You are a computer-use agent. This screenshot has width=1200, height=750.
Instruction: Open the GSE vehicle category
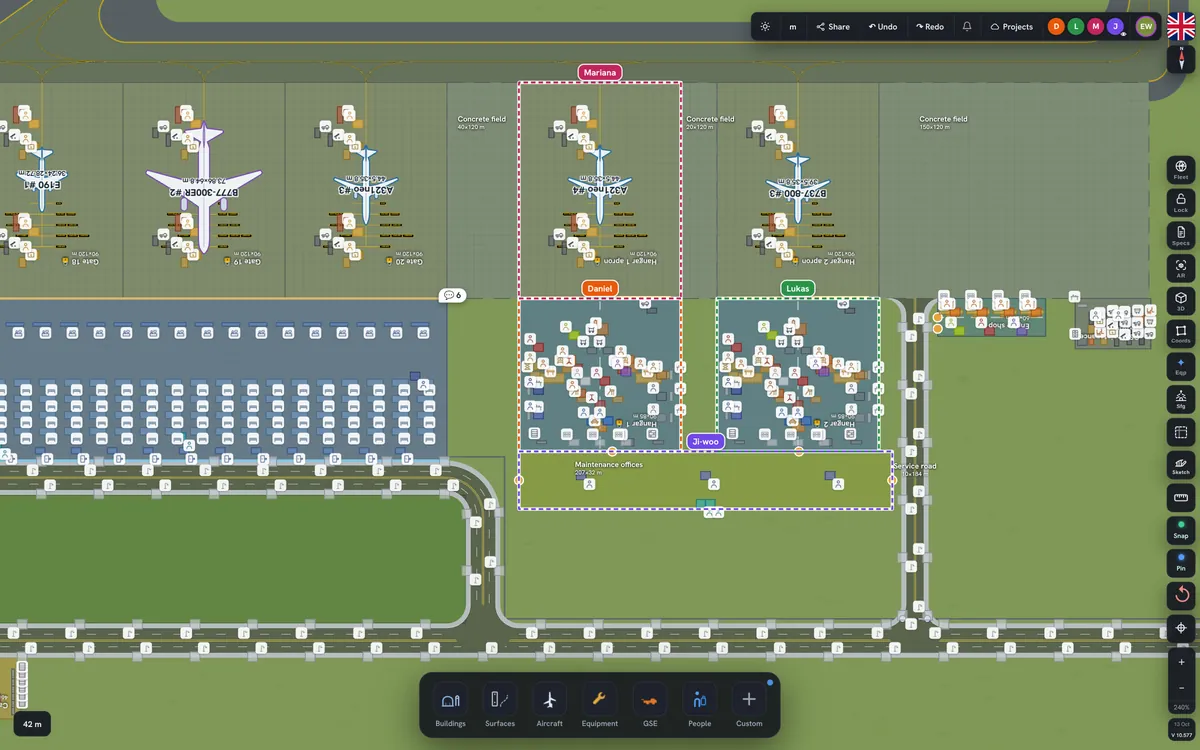(x=650, y=706)
